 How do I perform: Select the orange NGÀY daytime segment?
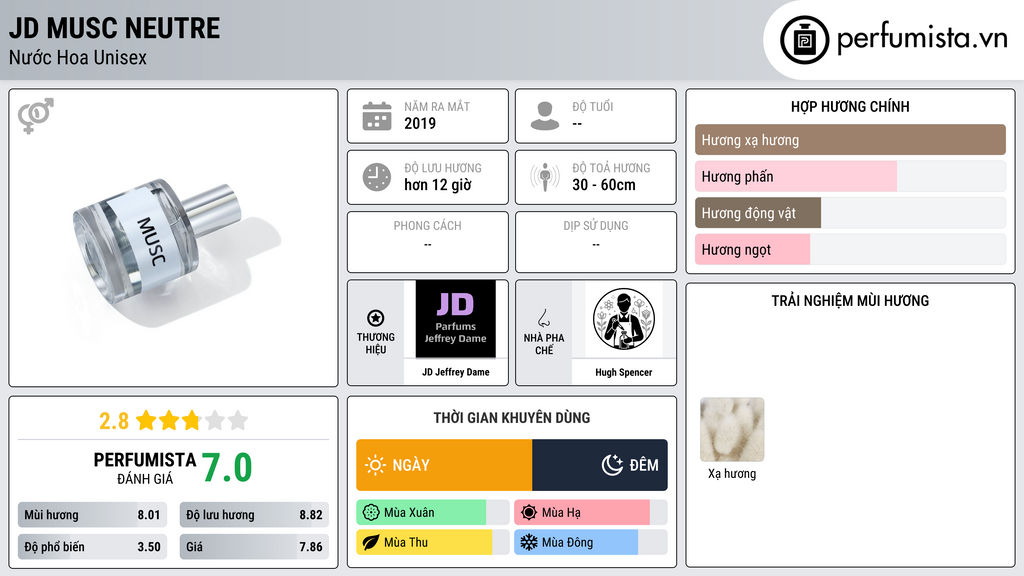(x=444, y=465)
